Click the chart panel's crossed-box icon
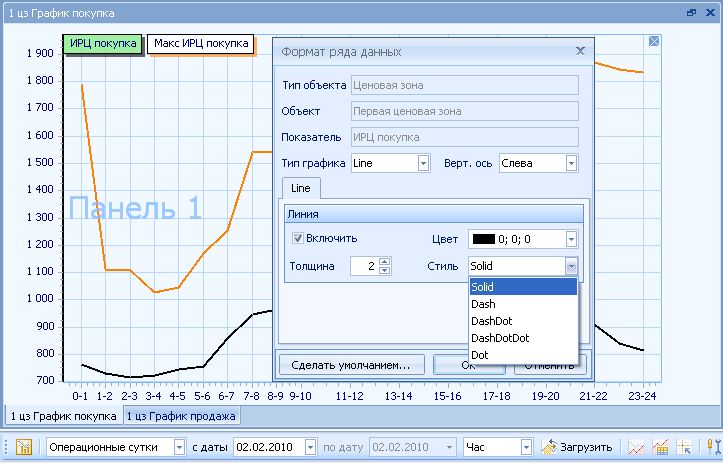Viewport: 723px width, 463px height. tap(653, 41)
